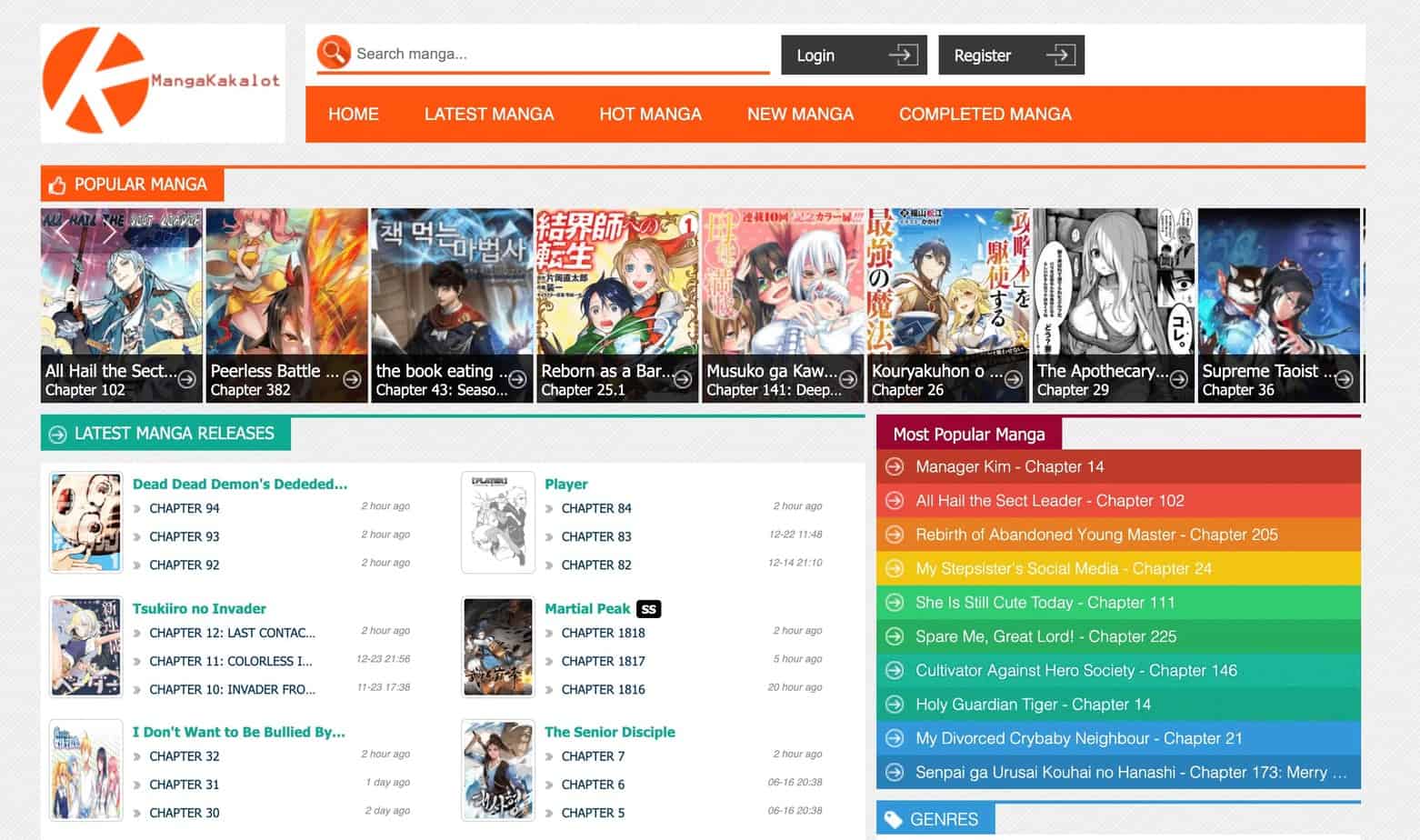Open the HOT MANGA menu
The height and width of the screenshot is (840, 1420).
point(650,114)
